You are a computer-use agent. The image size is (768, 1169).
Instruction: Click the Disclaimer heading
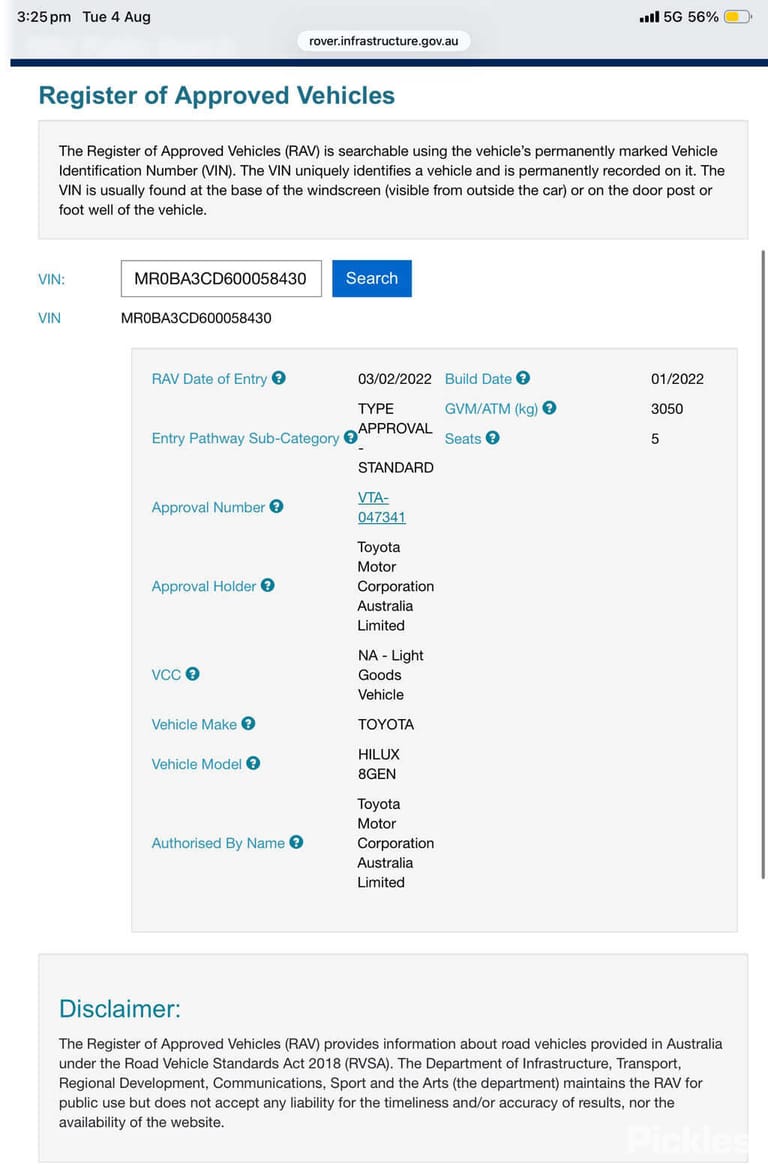(120, 1009)
